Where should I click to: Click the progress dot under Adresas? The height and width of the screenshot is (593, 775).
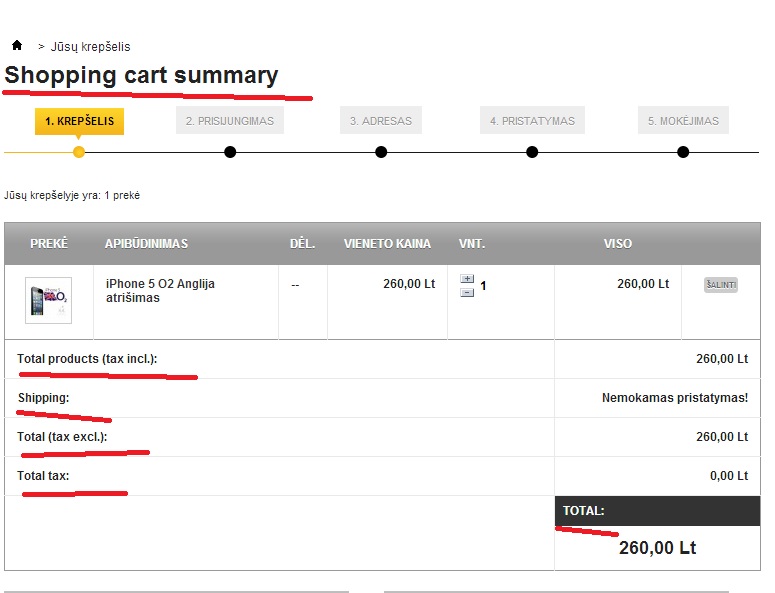(381, 152)
